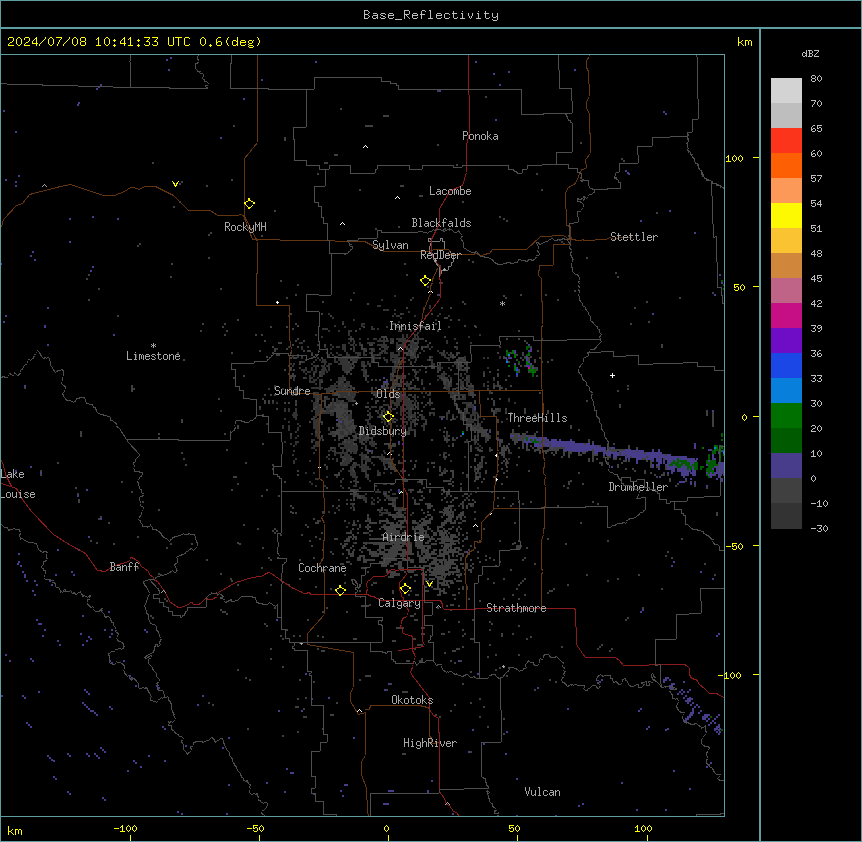Click the yellow diamond marker above Calgary label
The height and width of the screenshot is (842, 862).
click(x=405, y=589)
